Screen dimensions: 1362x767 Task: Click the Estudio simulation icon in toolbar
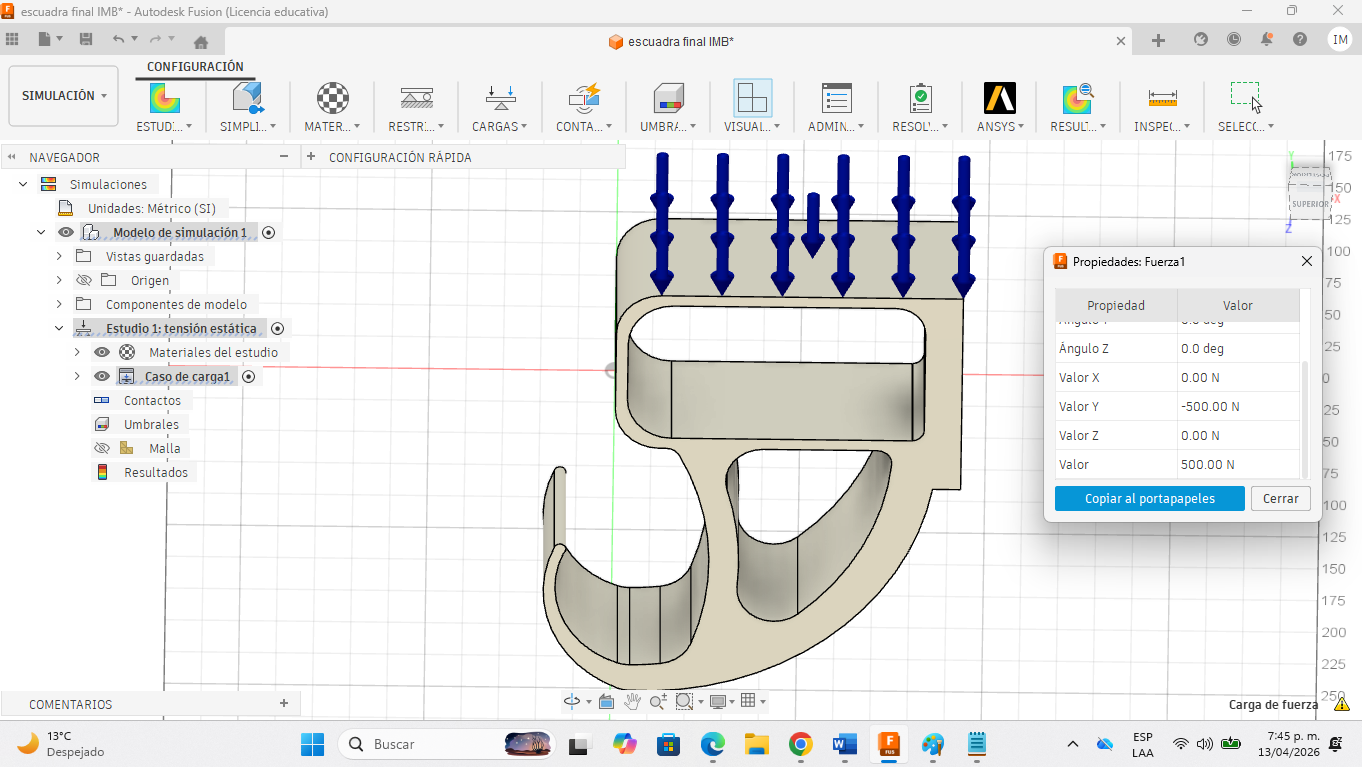[165, 99]
